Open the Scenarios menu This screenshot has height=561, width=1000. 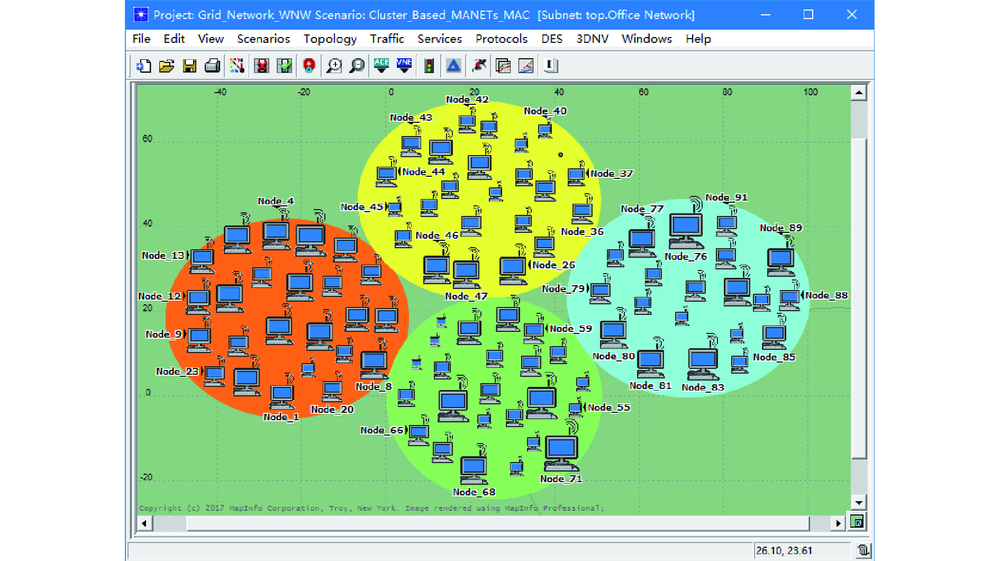pyautogui.click(x=263, y=39)
